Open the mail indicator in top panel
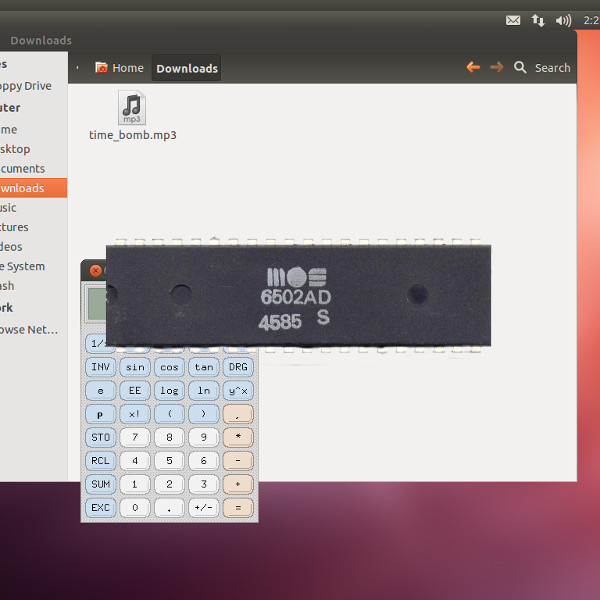Viewport: 600px width, 600px height. pos(513,20)
